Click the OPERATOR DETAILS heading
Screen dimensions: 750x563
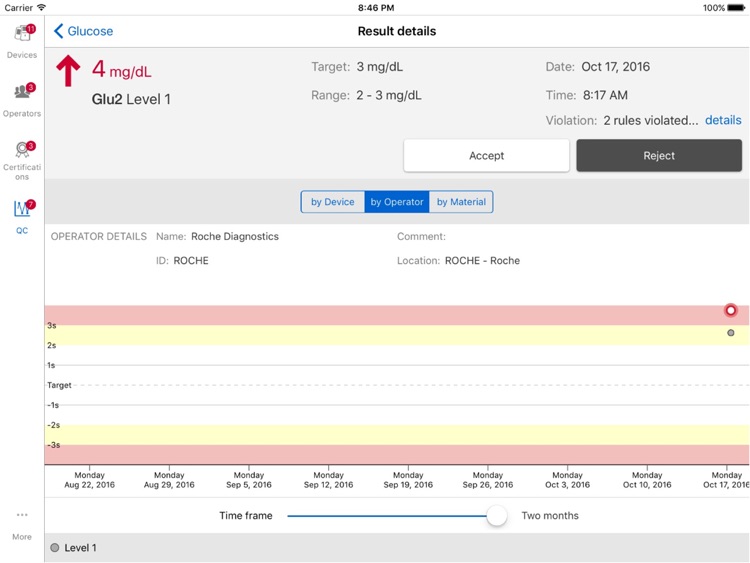point(99,236)
